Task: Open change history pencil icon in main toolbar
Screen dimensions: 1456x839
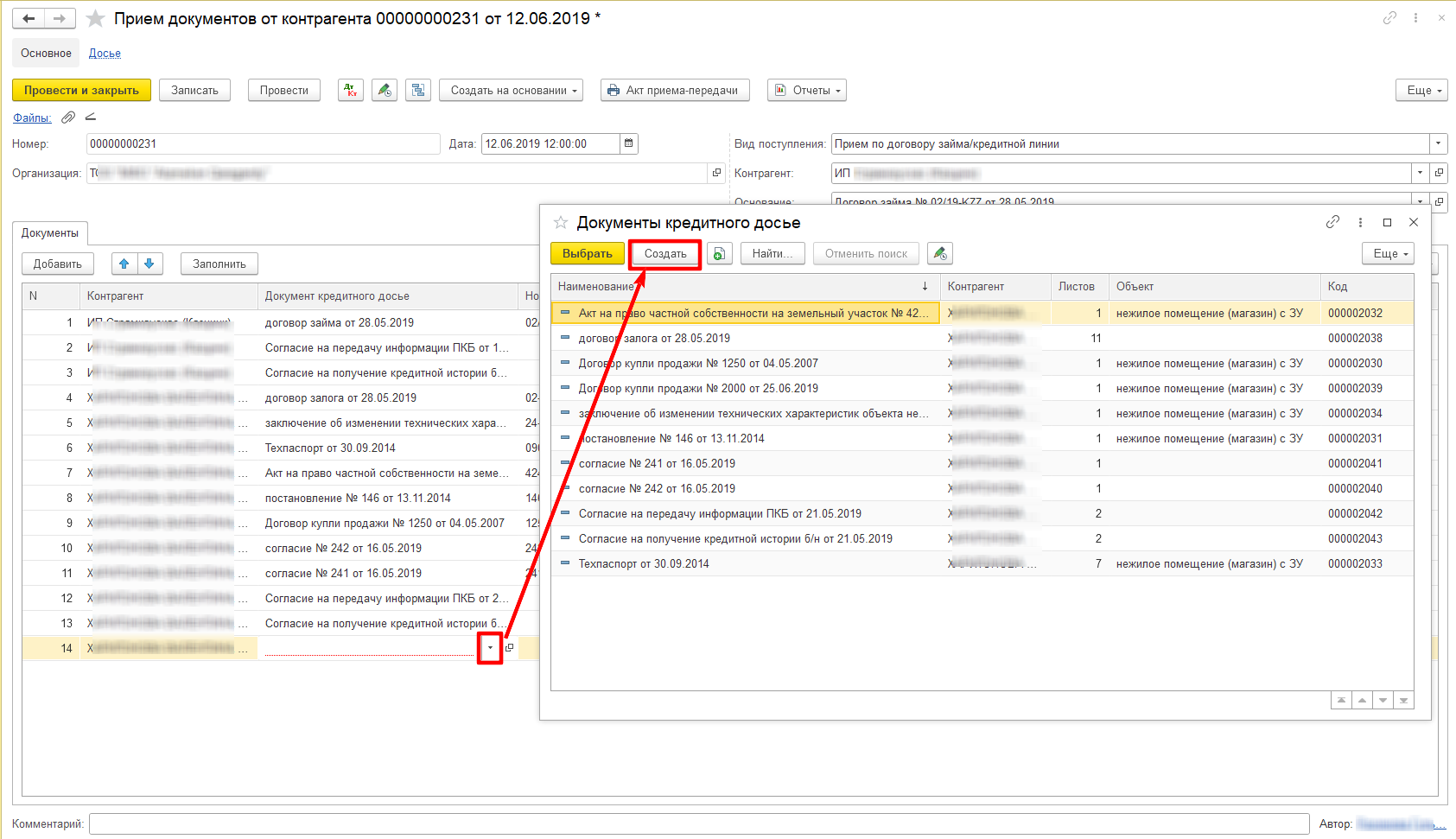Action: 385,90
